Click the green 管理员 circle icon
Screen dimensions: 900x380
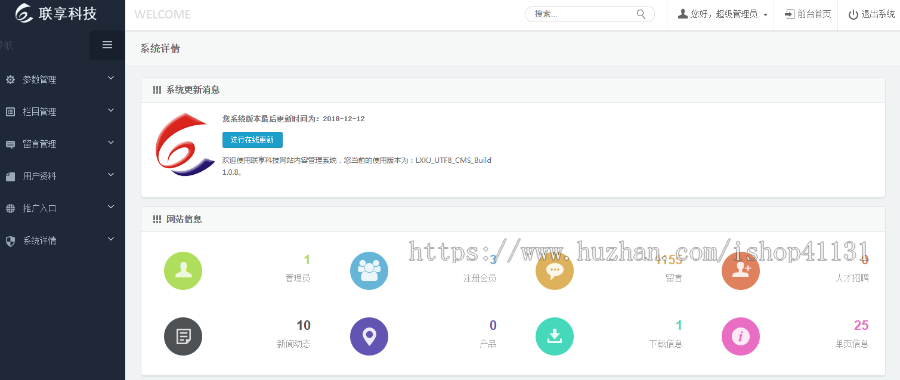183,271
